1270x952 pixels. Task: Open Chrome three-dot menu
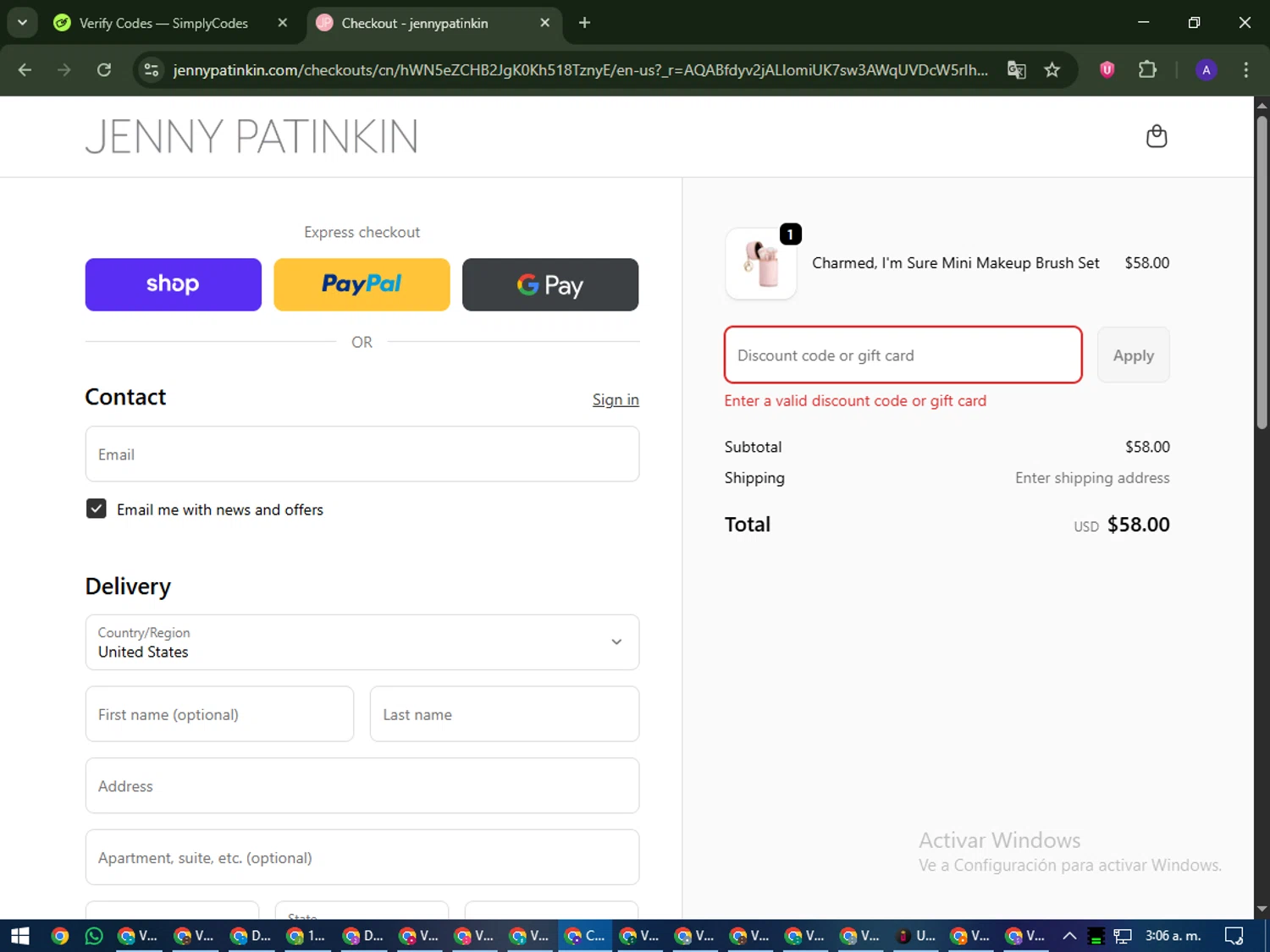tap(1245, 70)
